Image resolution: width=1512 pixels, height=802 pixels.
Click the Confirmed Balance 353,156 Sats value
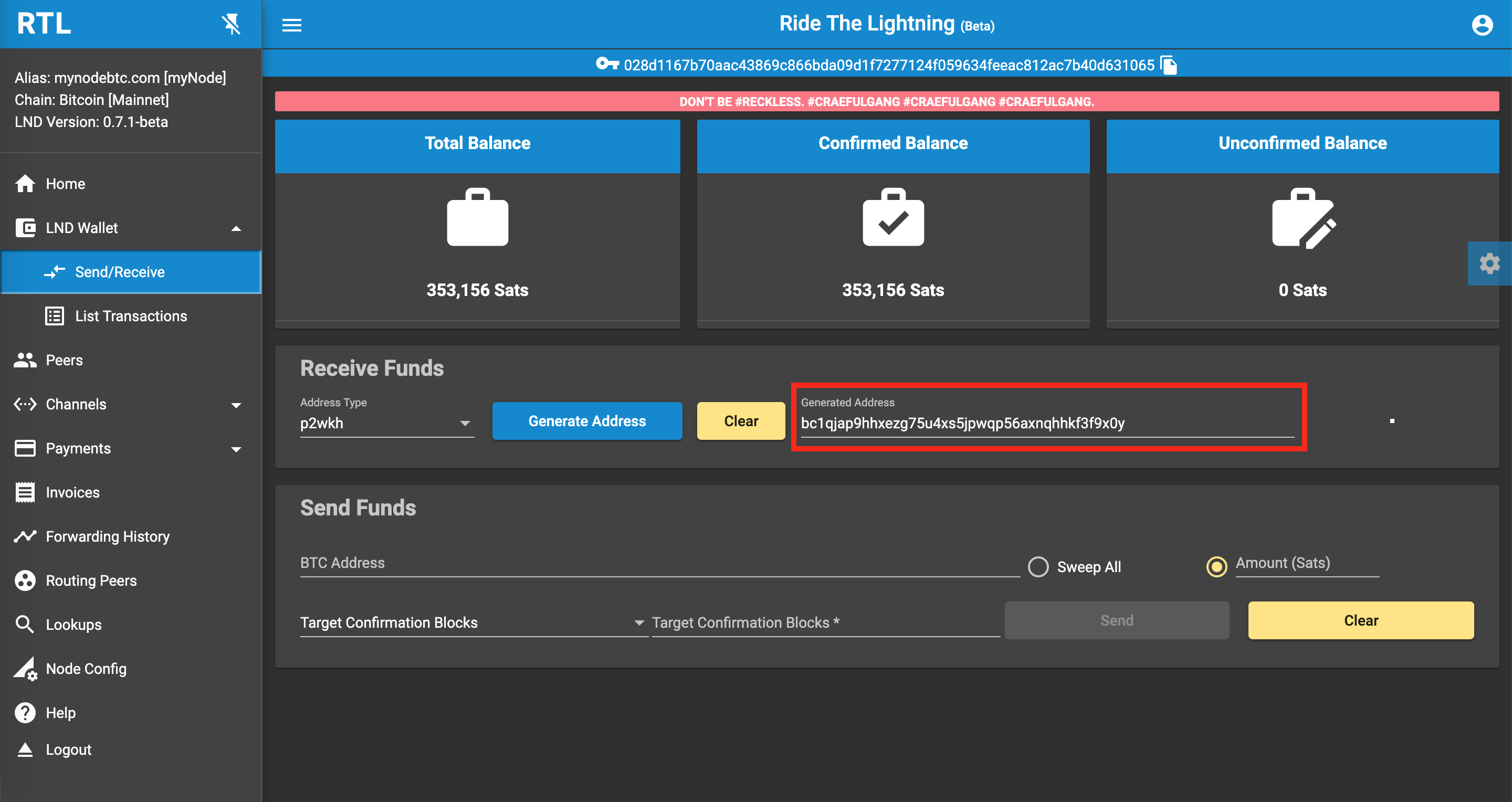point(892,290)
